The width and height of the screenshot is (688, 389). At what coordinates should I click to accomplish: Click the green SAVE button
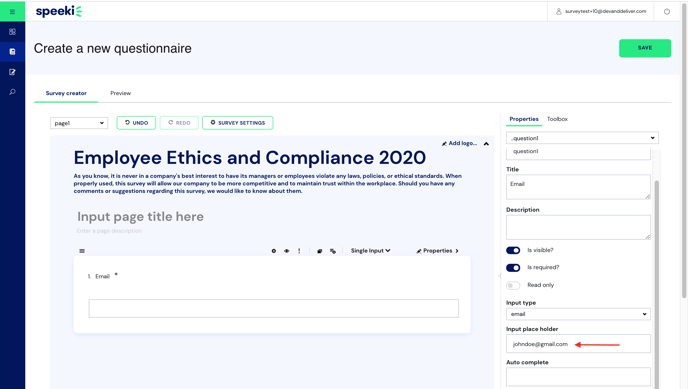pos(645,48)
